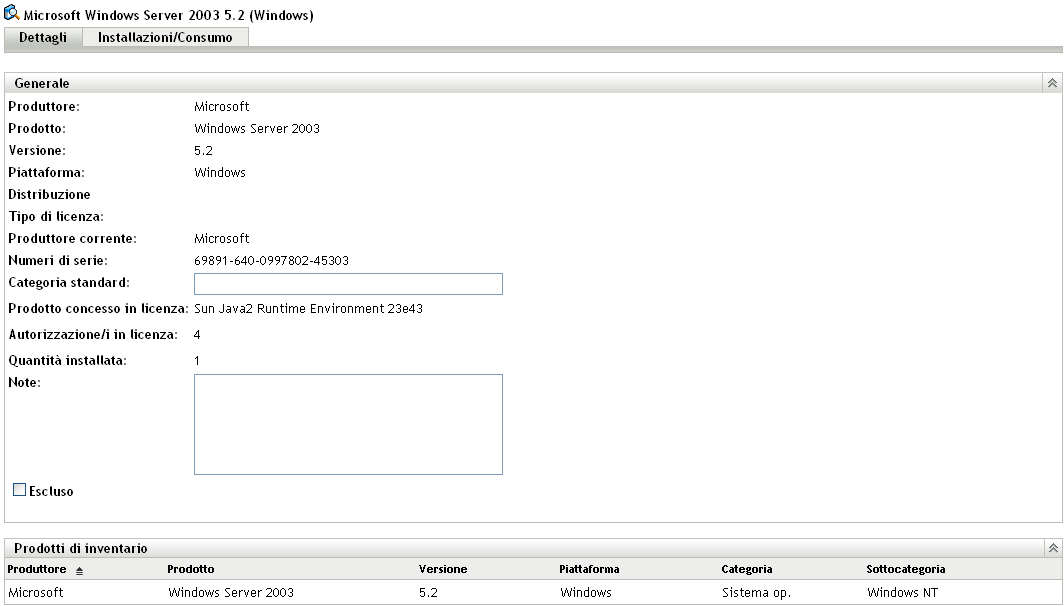The width and height of the screenshot is (1064, 606).
Task: Click the 'Prodotti di inventario' section header label
Action: click(81, 548)
